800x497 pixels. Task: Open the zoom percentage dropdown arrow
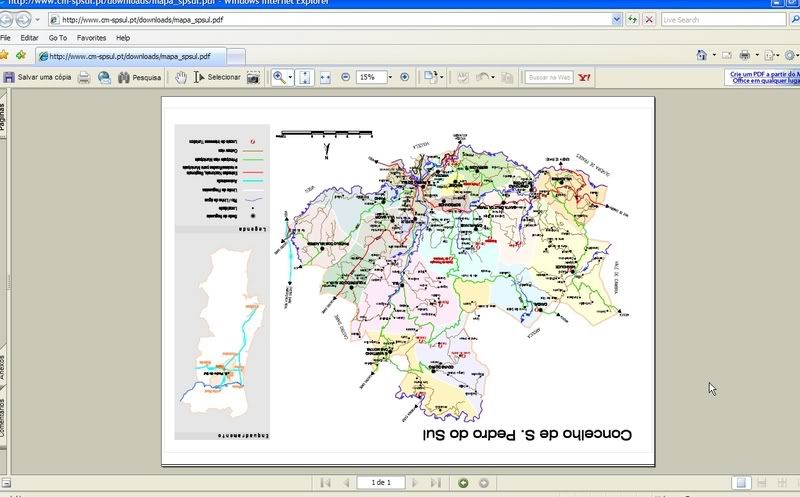coord(390,78)
